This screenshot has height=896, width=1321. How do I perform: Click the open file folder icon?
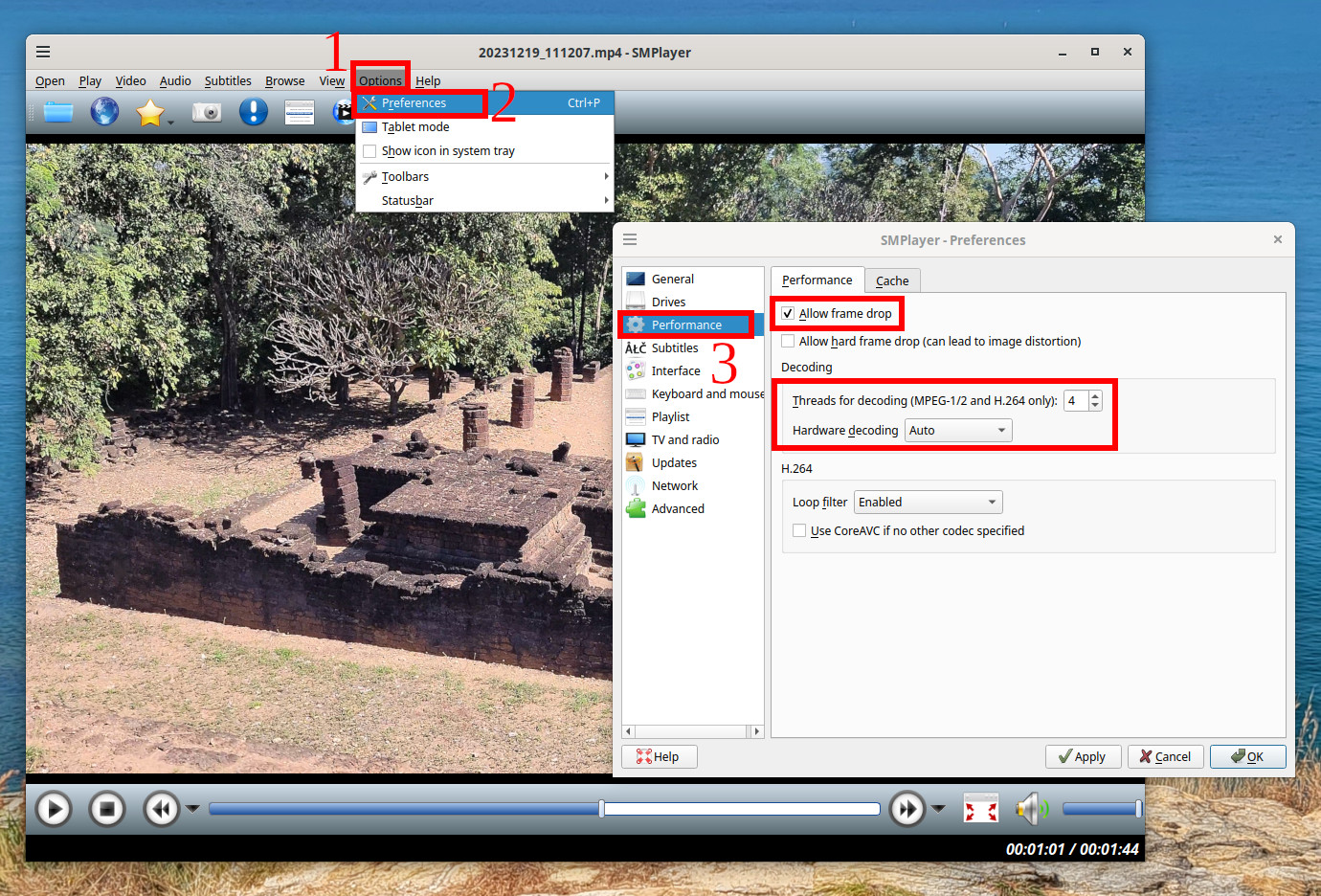(x=58, y=112)
